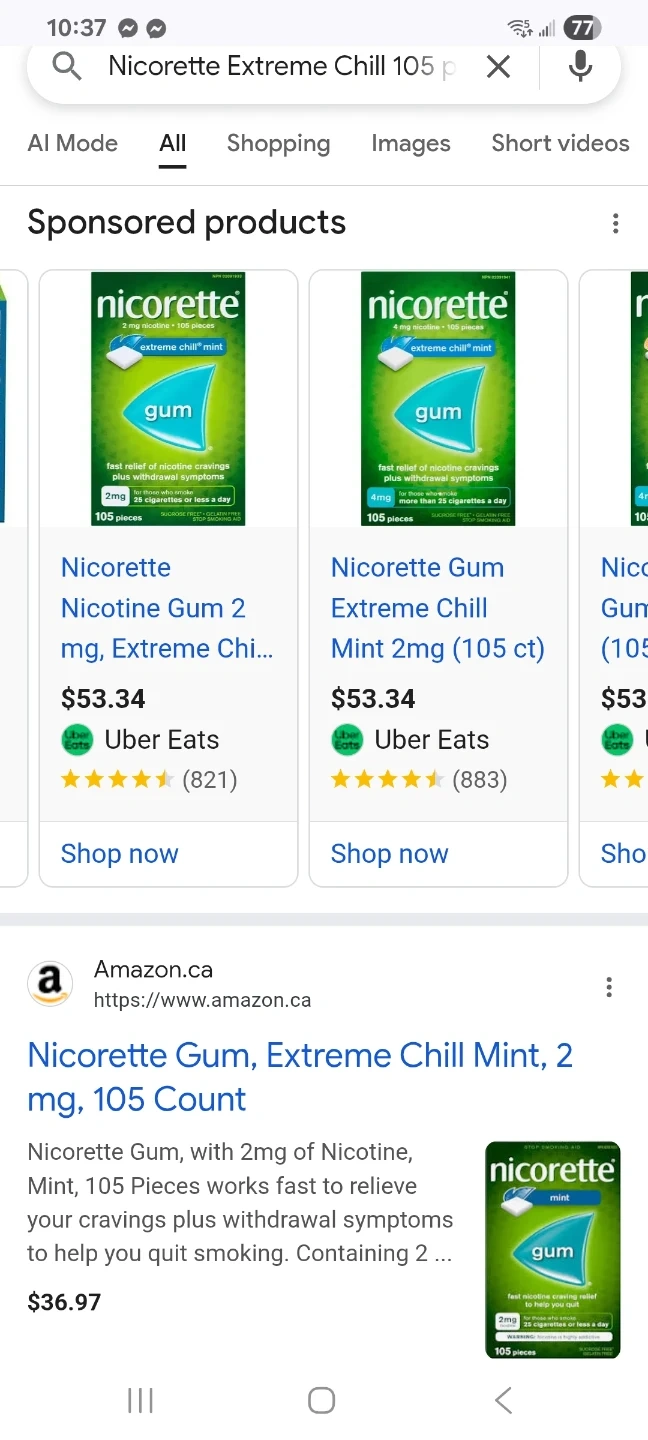The height and width of the screenshot is (1440, 648).
Task: Tap Shop now for 883-review product
Action: click(389, 854)
